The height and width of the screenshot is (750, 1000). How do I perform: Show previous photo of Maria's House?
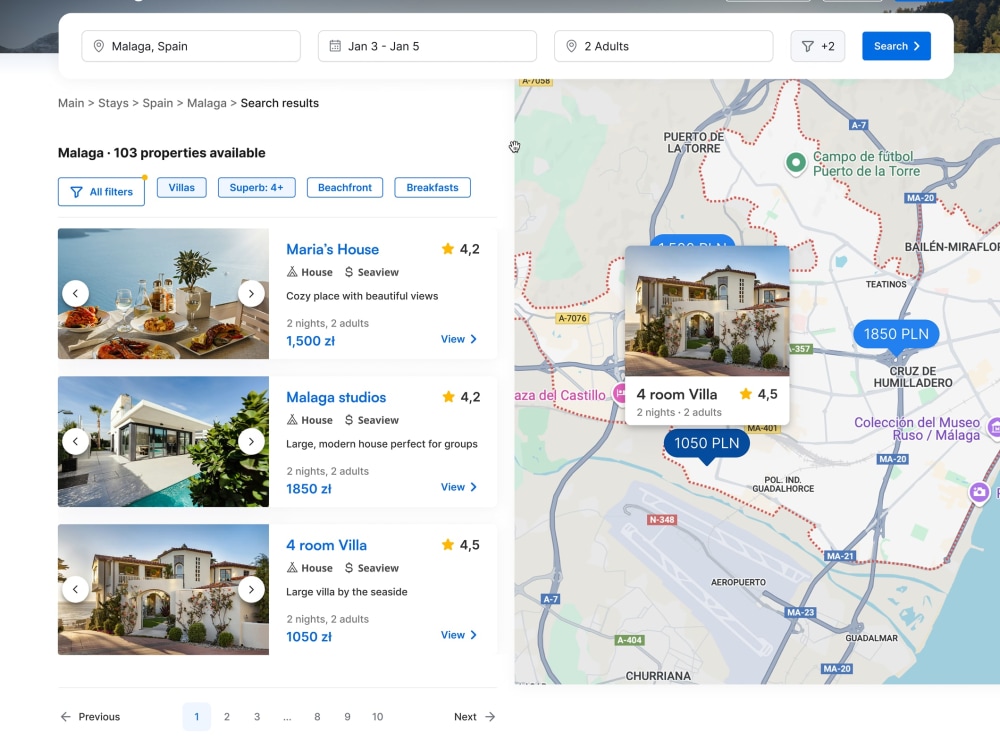(75, 293)
